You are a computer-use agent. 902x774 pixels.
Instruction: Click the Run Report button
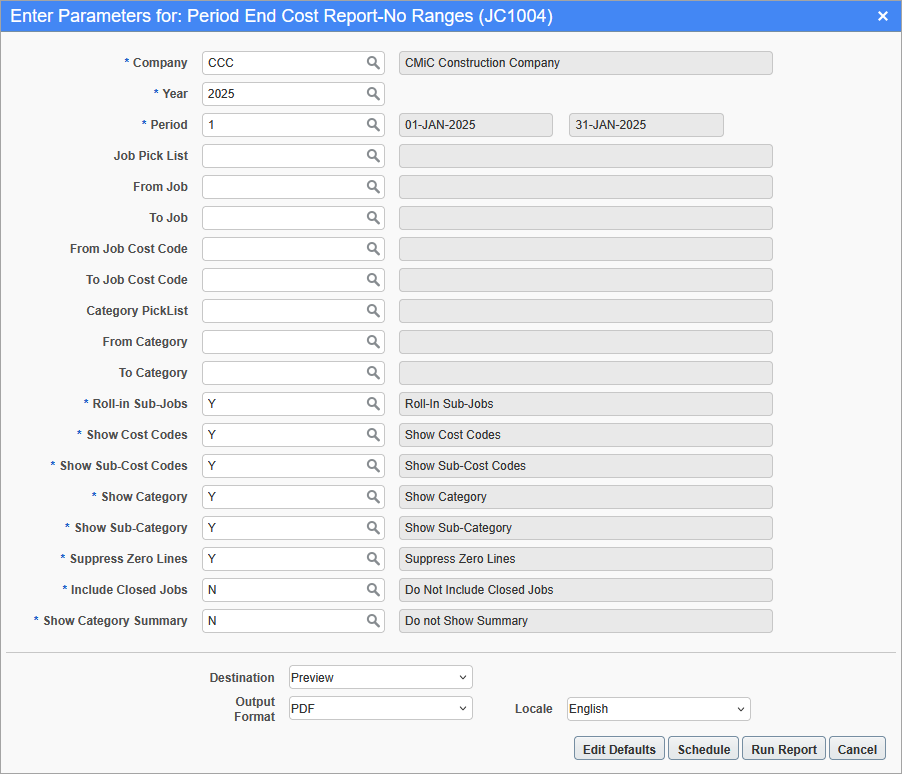tap(784, 749)
